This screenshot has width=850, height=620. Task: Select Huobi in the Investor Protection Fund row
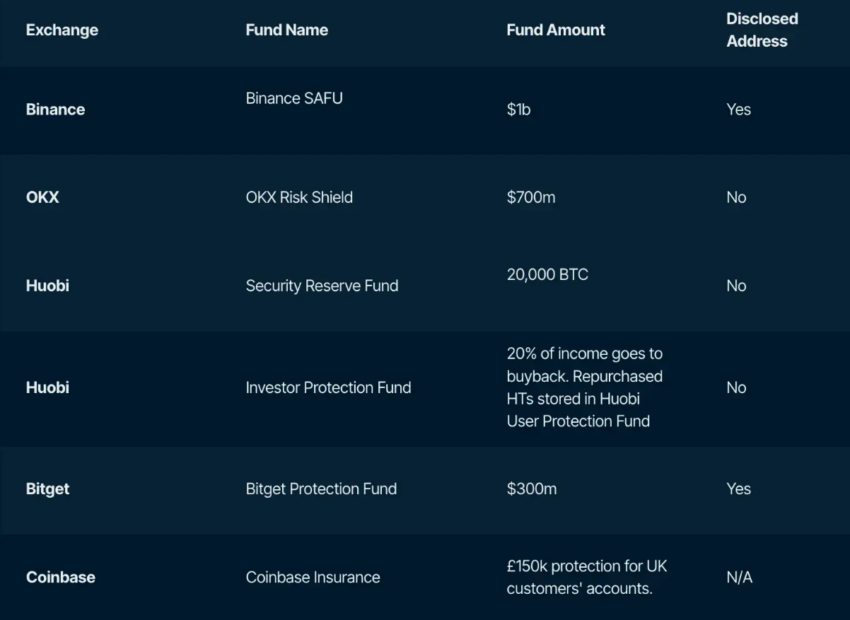pos(47,388)
